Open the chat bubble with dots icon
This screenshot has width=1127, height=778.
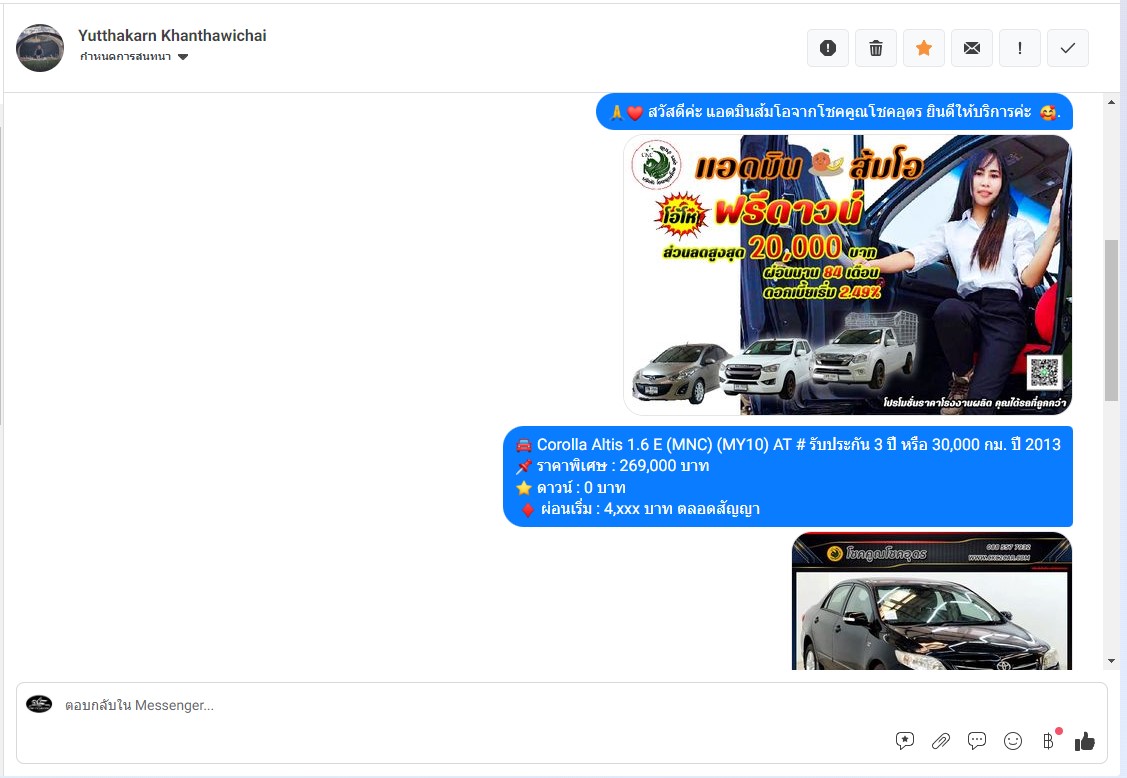pyautogui.click(x=977, y=741)
